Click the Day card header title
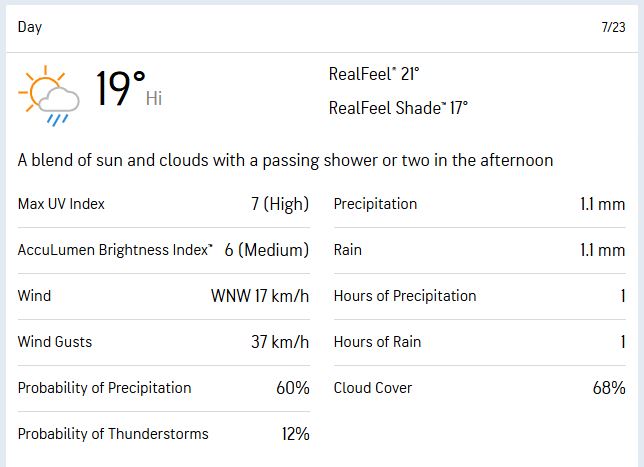This screenshot has height=467, width=644. [x=30, y=27]
